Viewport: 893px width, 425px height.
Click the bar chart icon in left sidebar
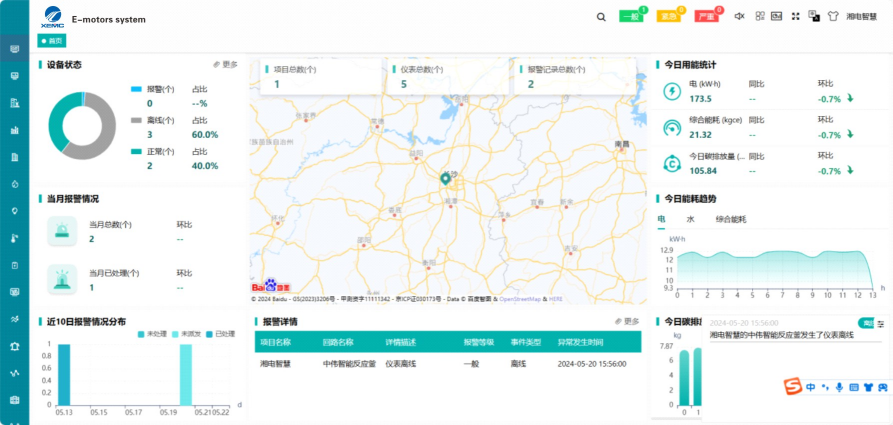click(14, 129)
